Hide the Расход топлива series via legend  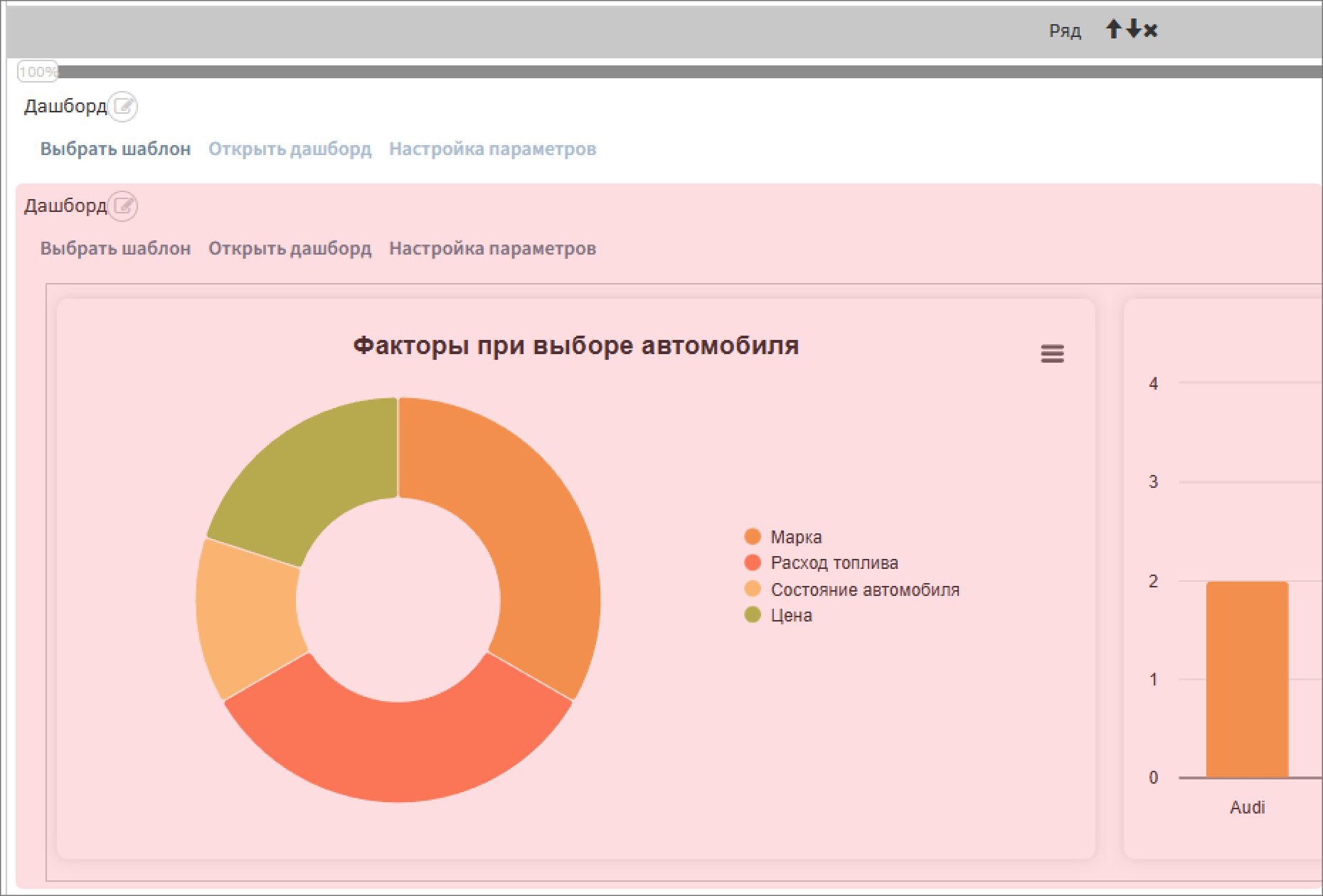(x=834, y=563)
